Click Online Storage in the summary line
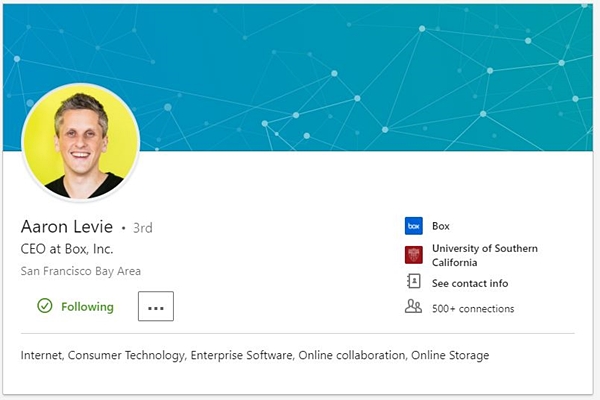The width and height of the screenshot is (600, 400). click(x=450, y=355)
